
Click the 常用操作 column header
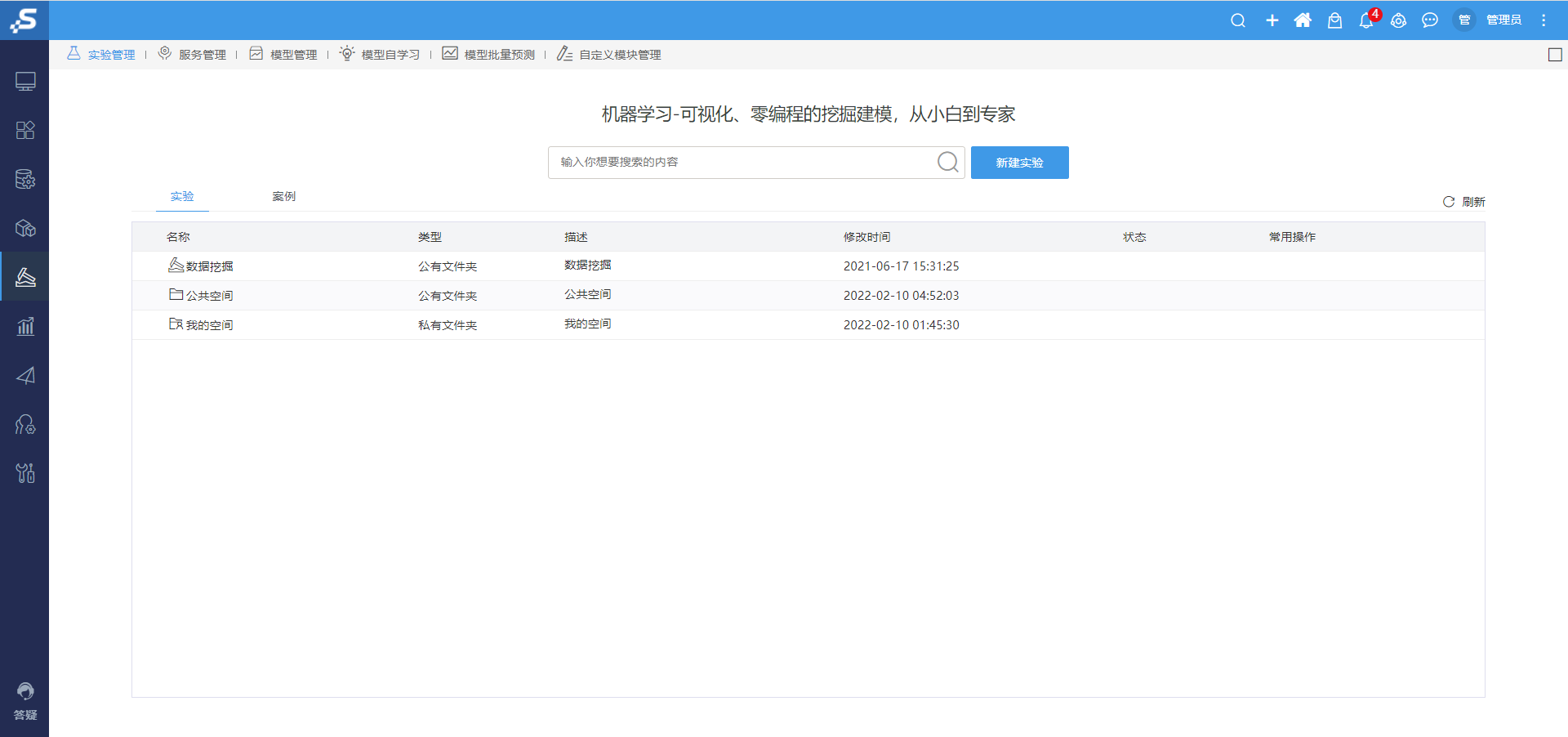(x=1292, y=237)
